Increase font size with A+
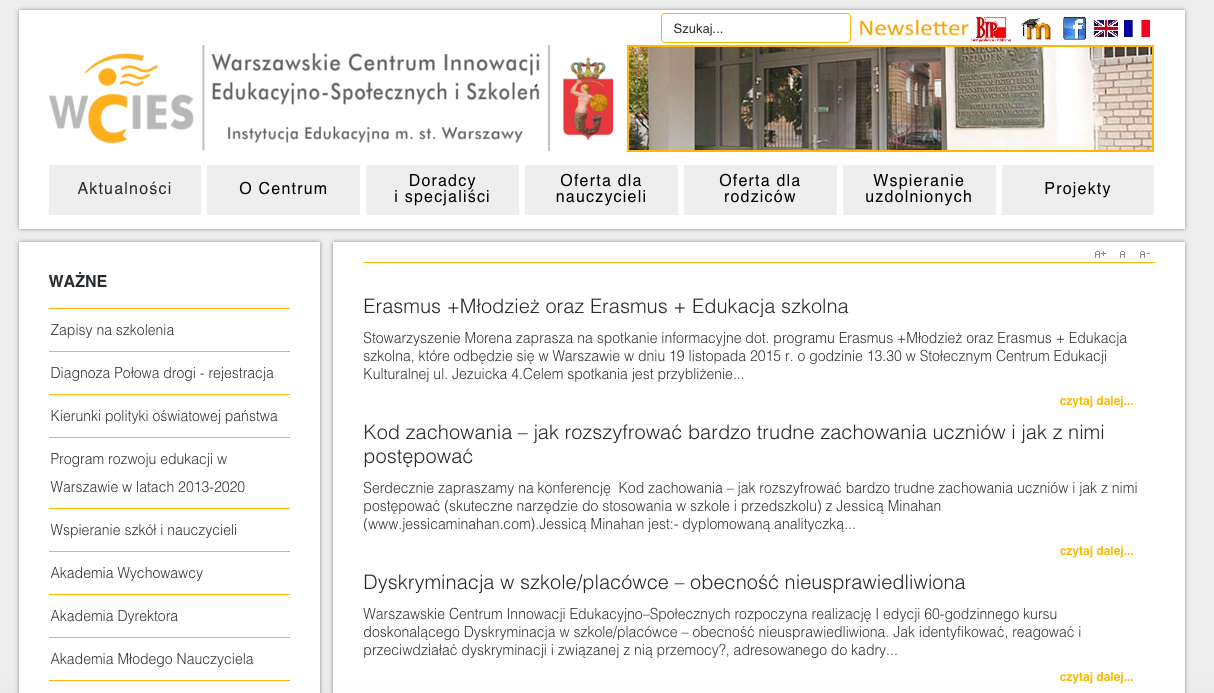1214x693 pixels. click(x=1100, y=255)
